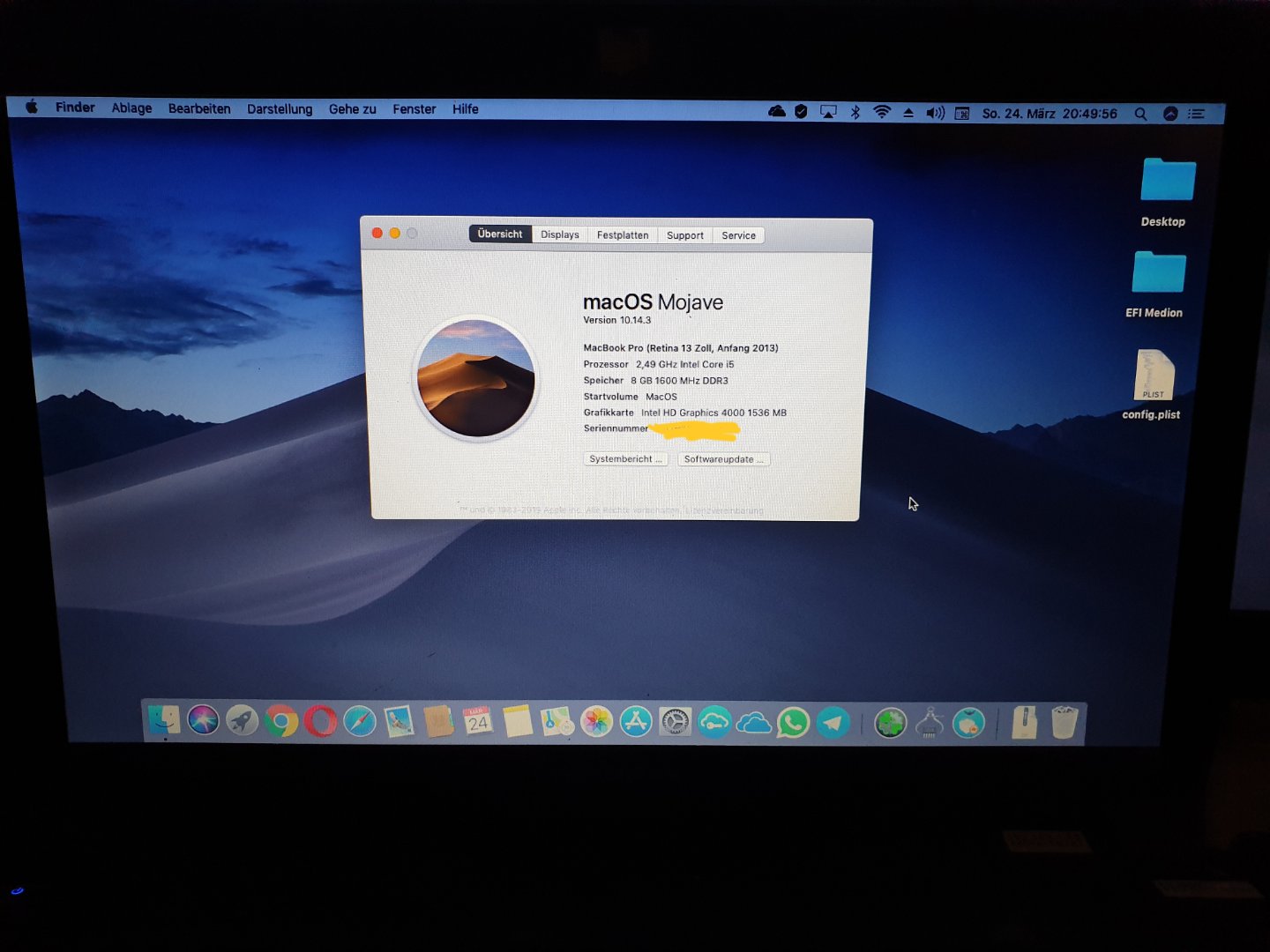1270x952 pixels.
Task: Open the Bluetooth status menu
Action: 855,112
